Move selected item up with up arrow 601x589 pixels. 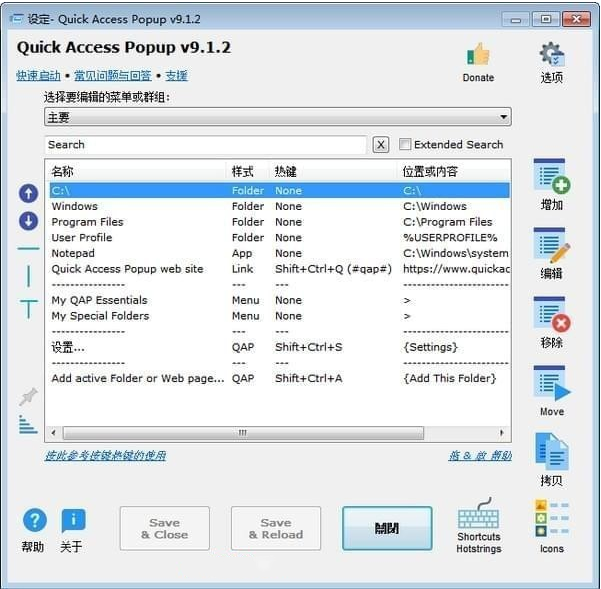[28, 193]
